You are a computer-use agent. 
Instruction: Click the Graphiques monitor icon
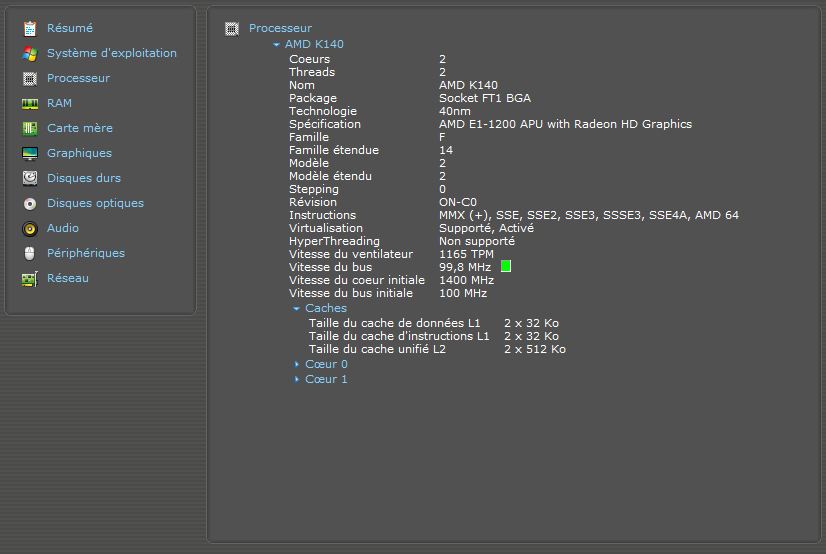pos(30,154)
